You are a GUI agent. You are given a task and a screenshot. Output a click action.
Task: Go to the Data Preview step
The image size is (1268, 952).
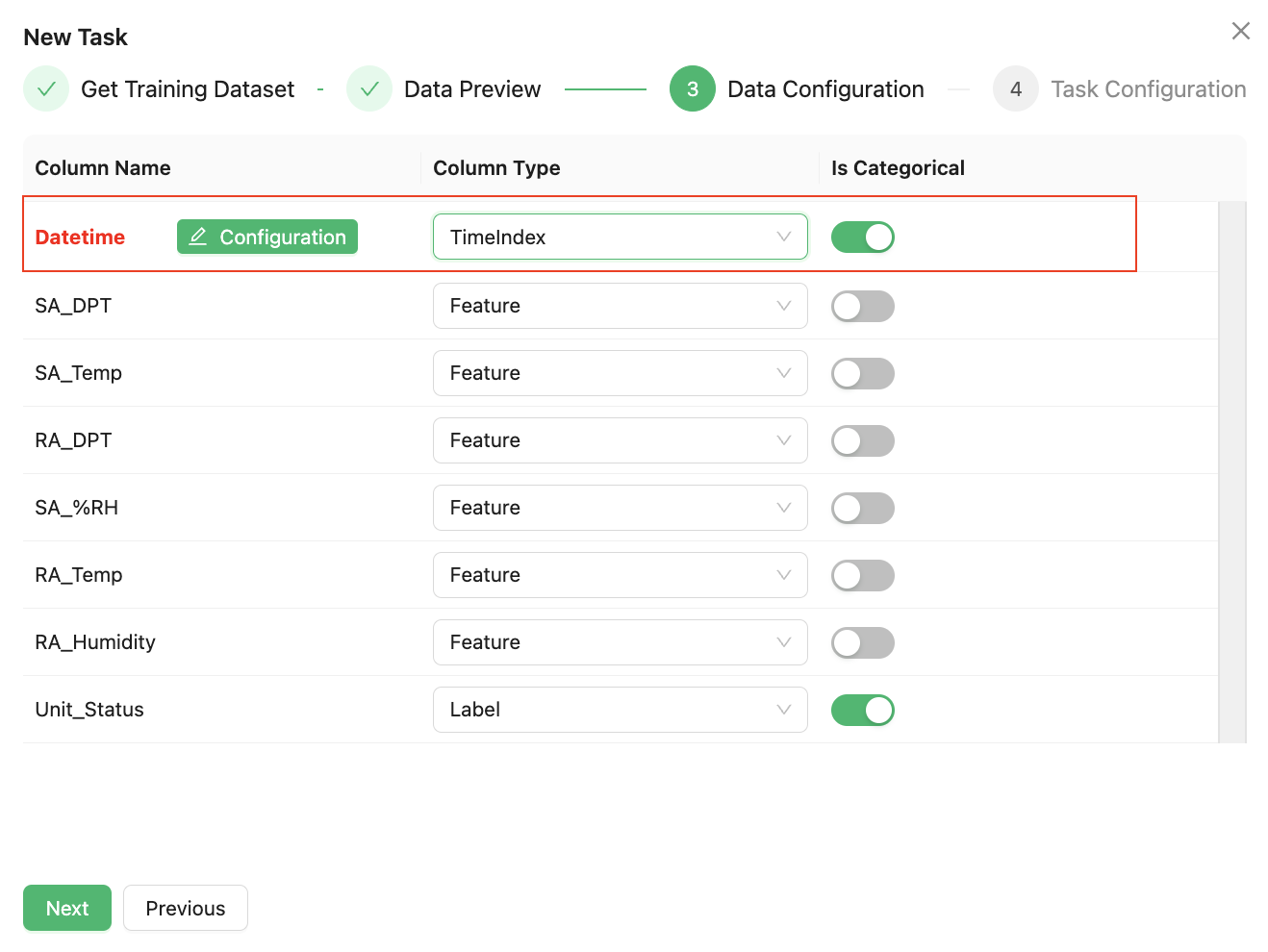[471, 89]
